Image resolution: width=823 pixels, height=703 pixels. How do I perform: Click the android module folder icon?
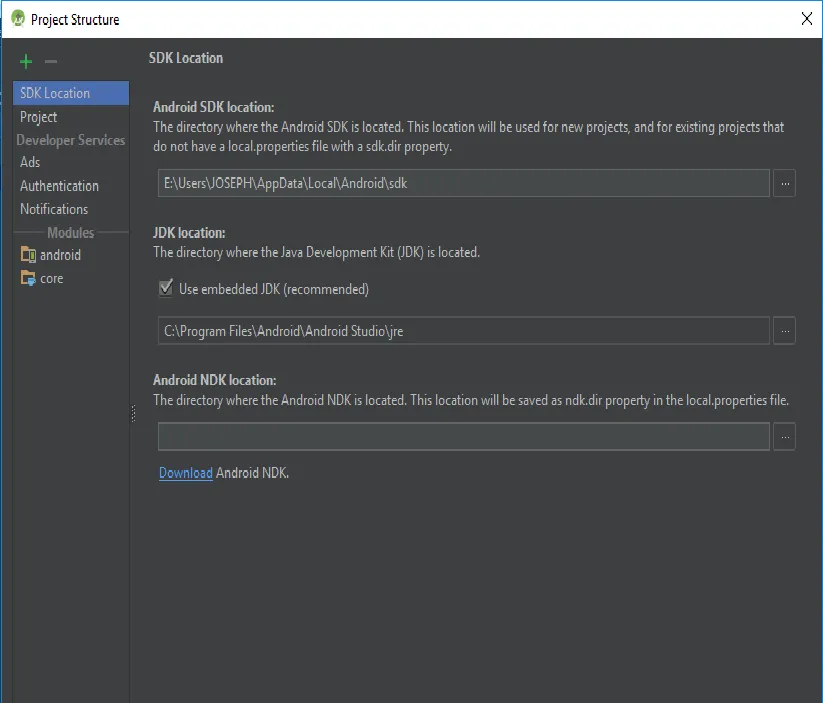coord(28,255)
